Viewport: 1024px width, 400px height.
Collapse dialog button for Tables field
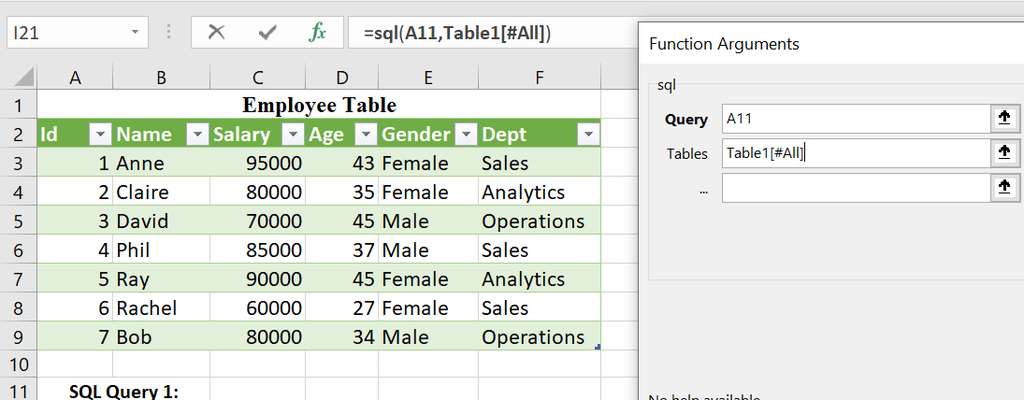[x=1003, y=153]
